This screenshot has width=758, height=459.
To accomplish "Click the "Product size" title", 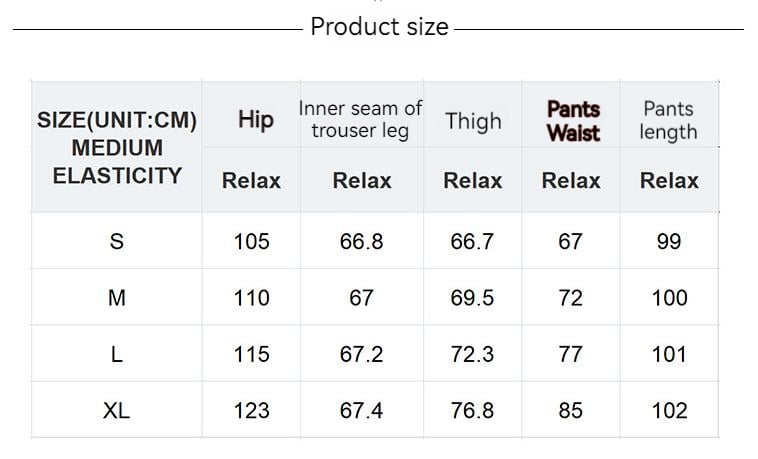I will (x=379, y=27).
